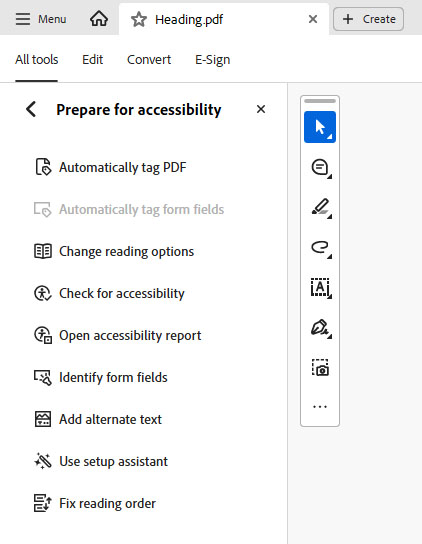Launch Use setup assistant

pos(113,461)
